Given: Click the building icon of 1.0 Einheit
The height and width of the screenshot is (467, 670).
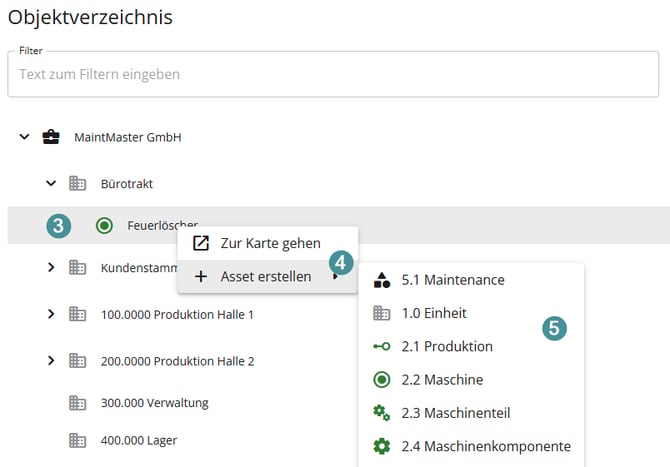Looking at the screenshot, I should (382, 313).
